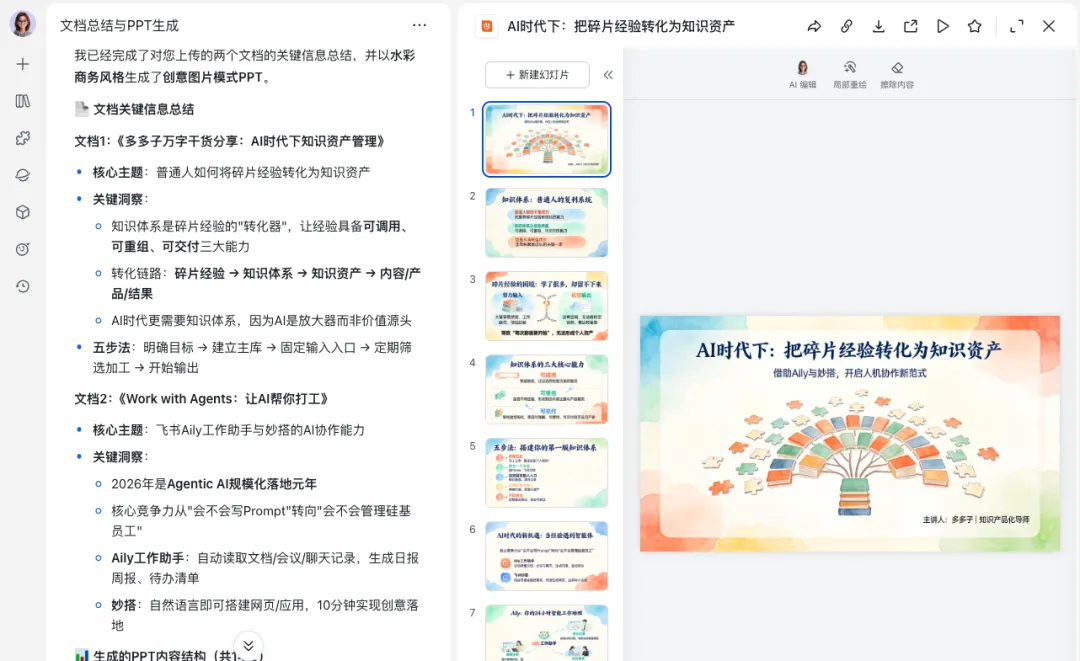
Task: Click 文档2 Work with Agents line
Action: 201,399
